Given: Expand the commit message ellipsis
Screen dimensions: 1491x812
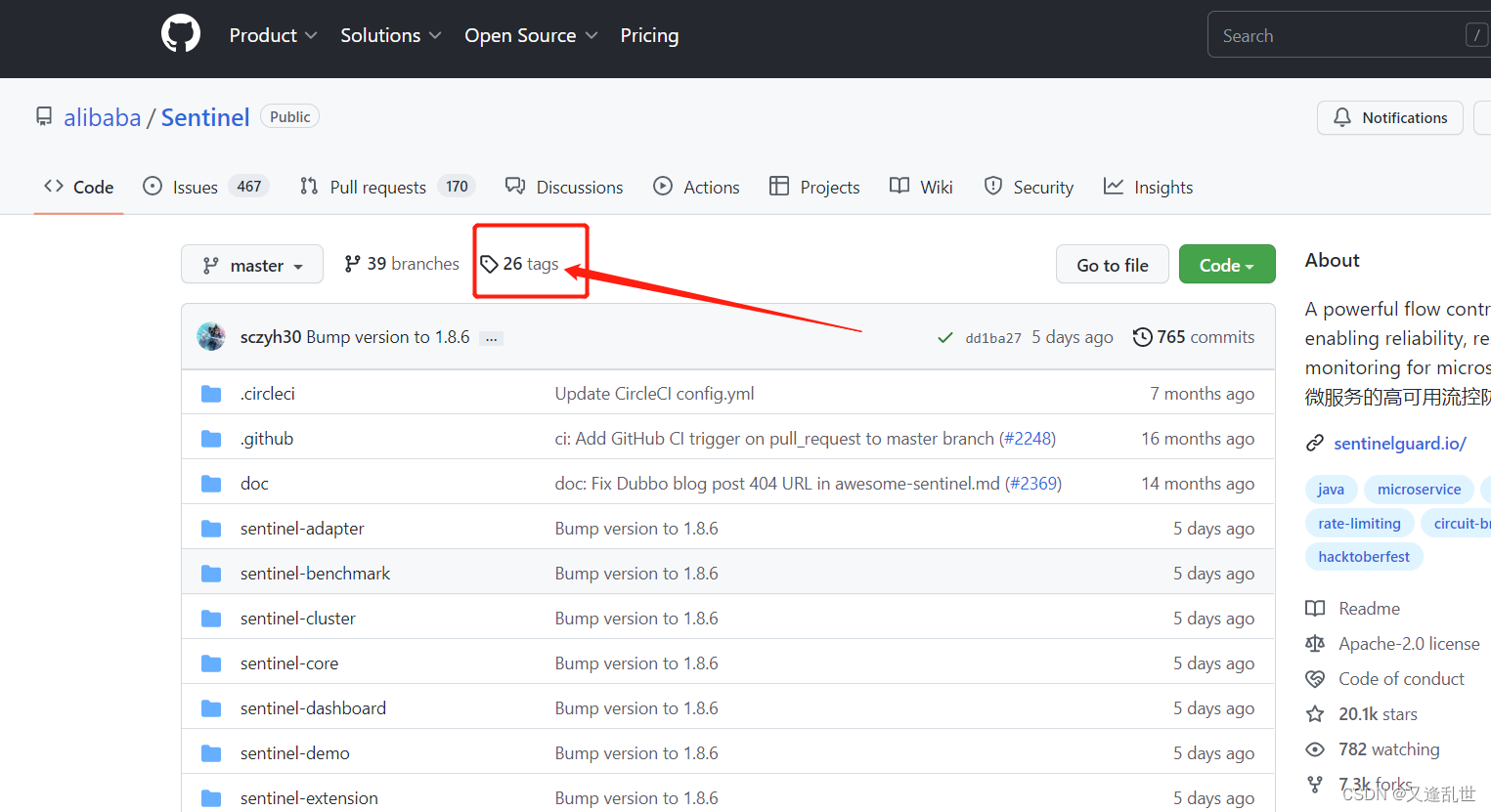Looking at the screenshot, I should pos(492,338).
